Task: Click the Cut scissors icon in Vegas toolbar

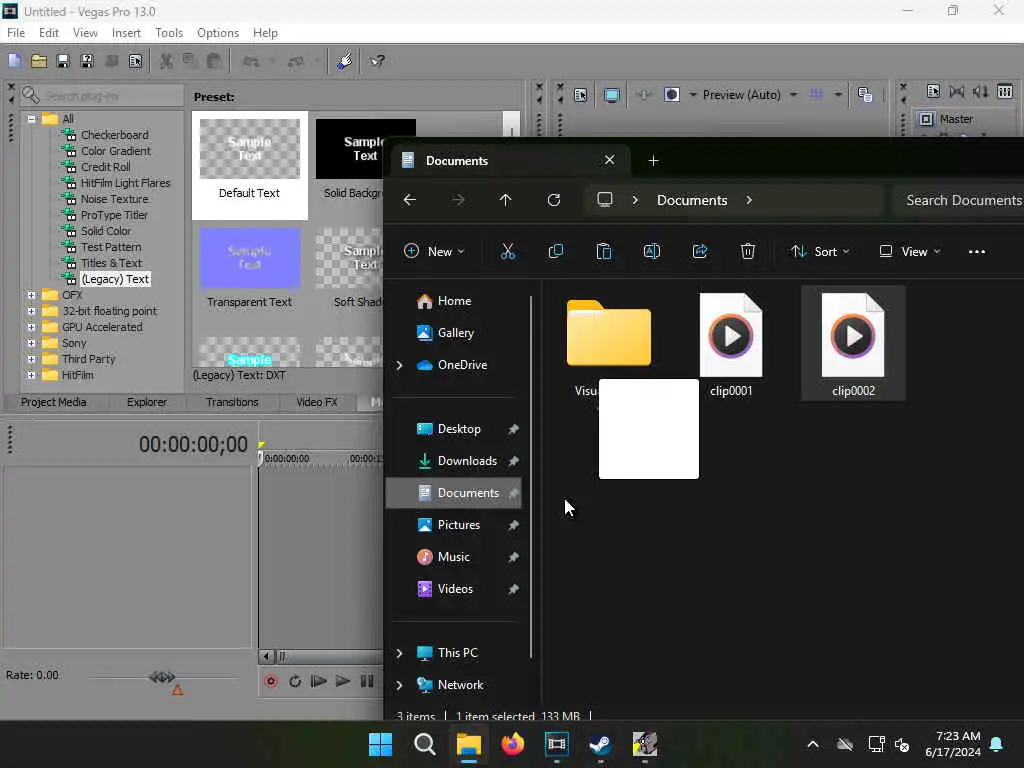Action: tap(167, 61)
